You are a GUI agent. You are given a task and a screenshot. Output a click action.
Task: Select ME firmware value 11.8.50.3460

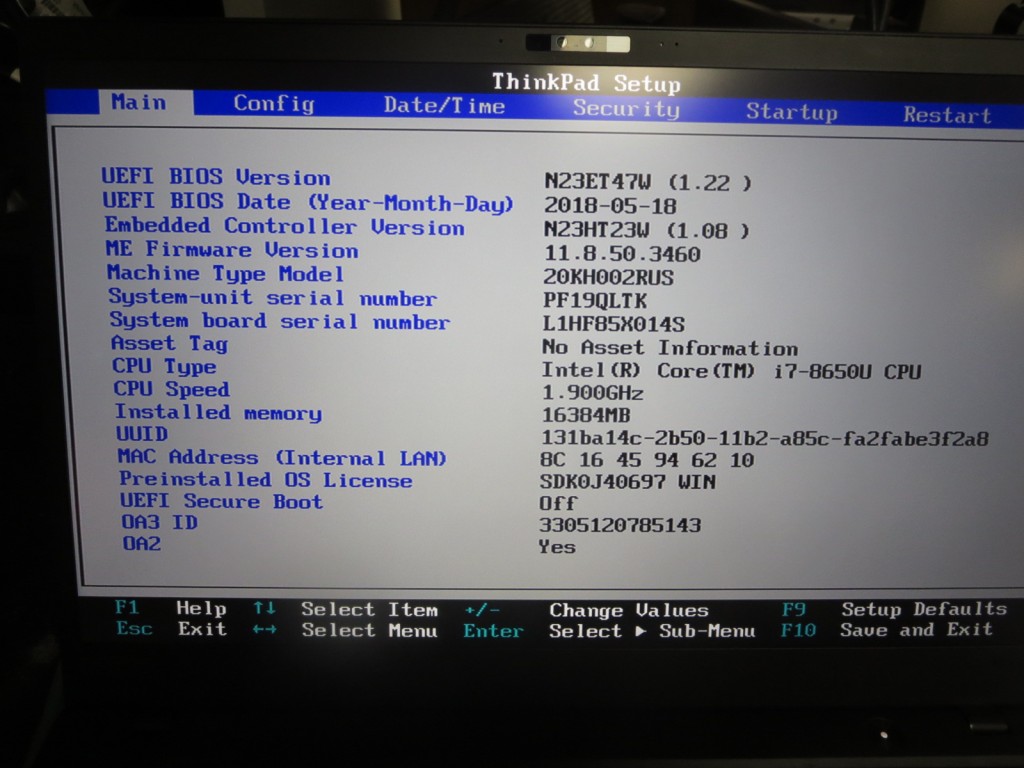(622, 253)
